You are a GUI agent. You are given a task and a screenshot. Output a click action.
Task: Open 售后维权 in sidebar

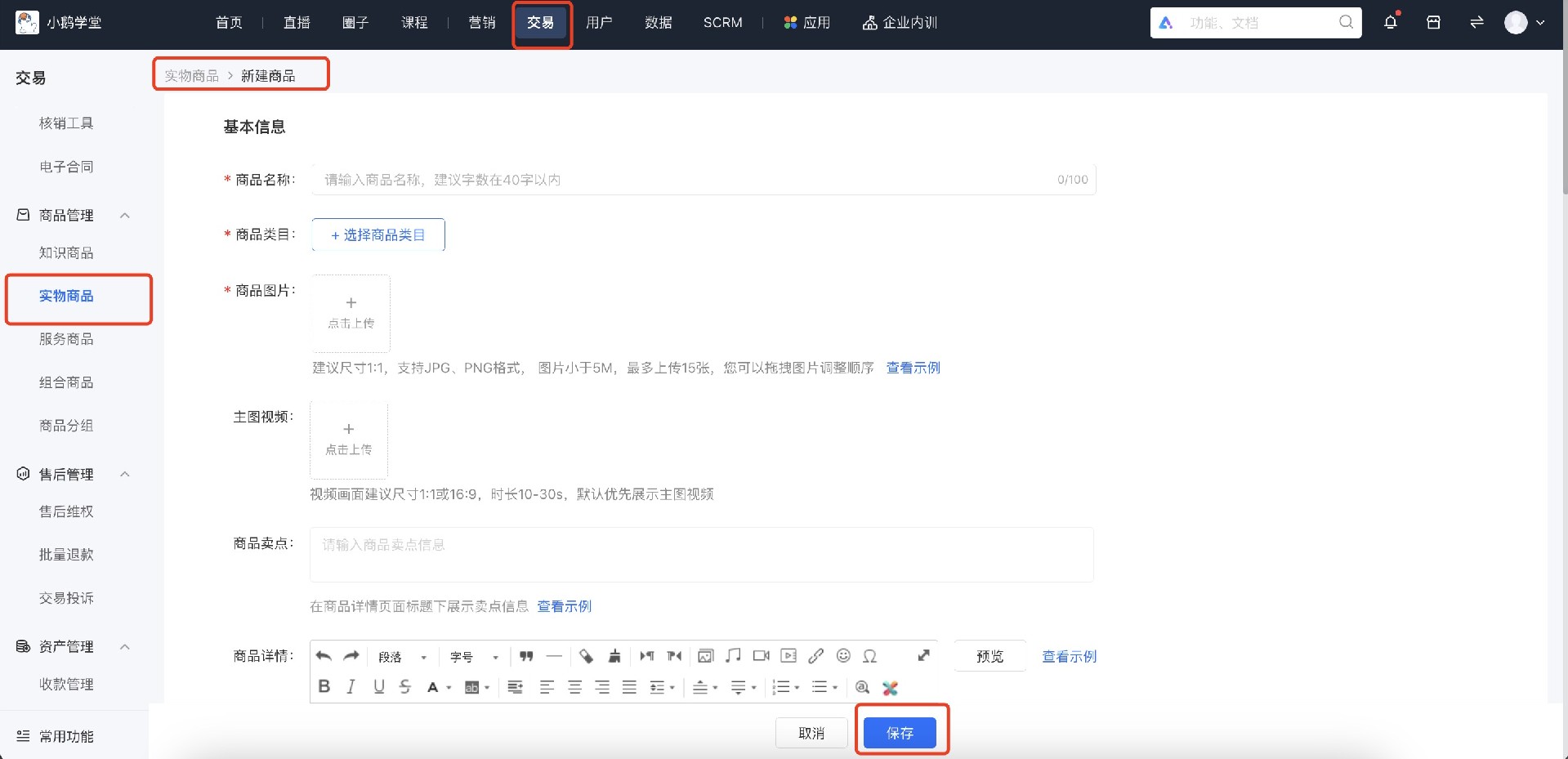pyautogui.click(x=66, y=511)
